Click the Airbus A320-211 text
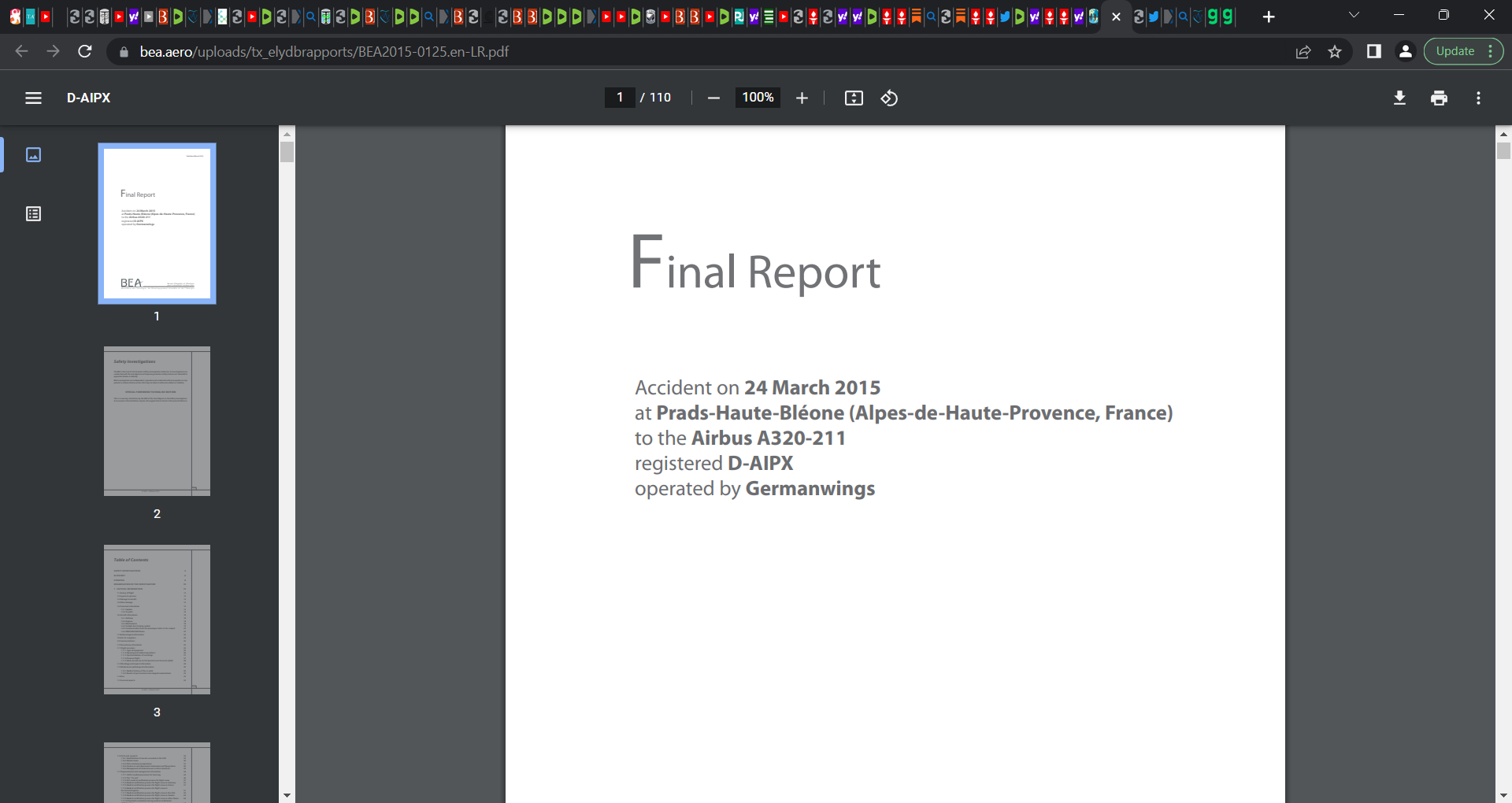The height and width of the screenshot is (803, 1512). click(x=768, y=438)
